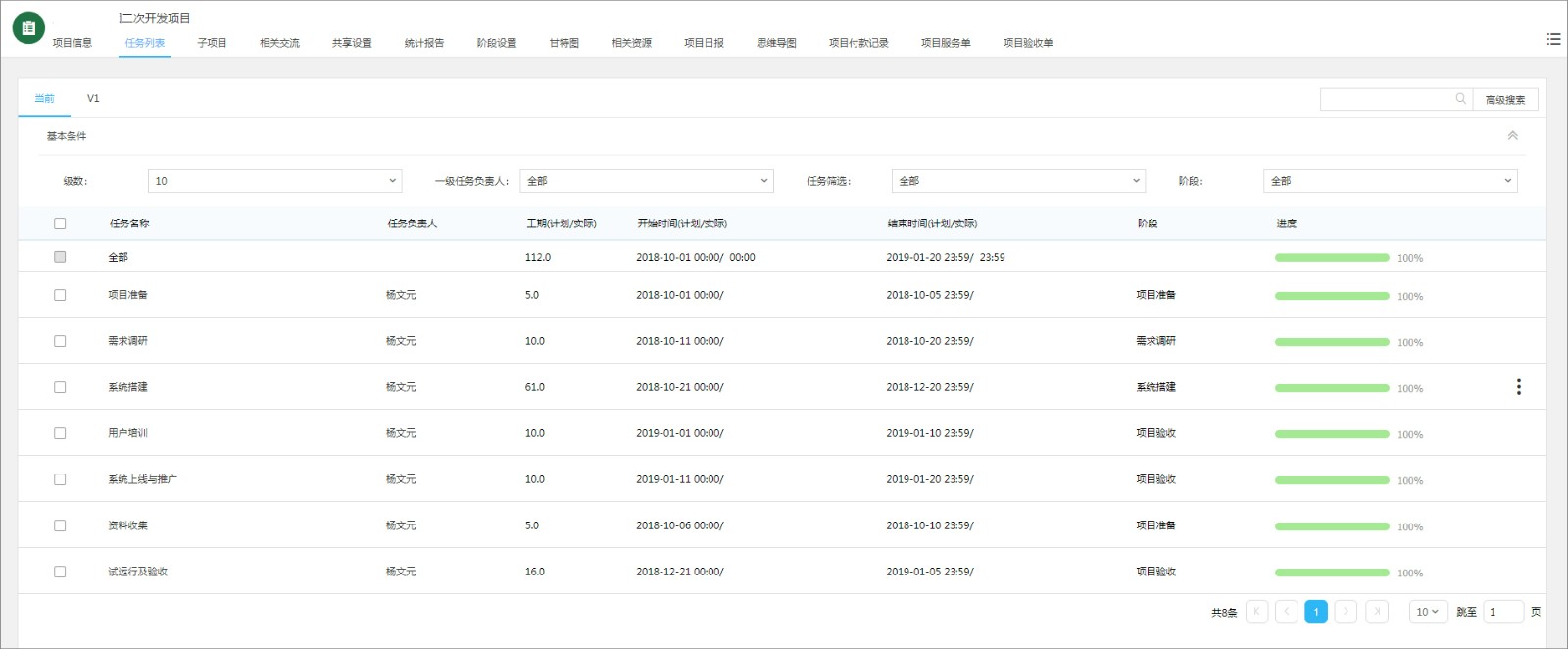Viewport: 1568px width, 649px height.
Task: Check the 资料收集 task checkbox
Action: pos(60,525)
